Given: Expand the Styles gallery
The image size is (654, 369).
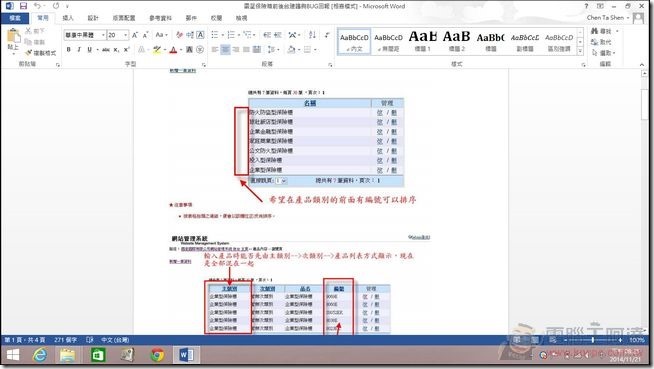Looking at the screenshot, I should 580,51.
